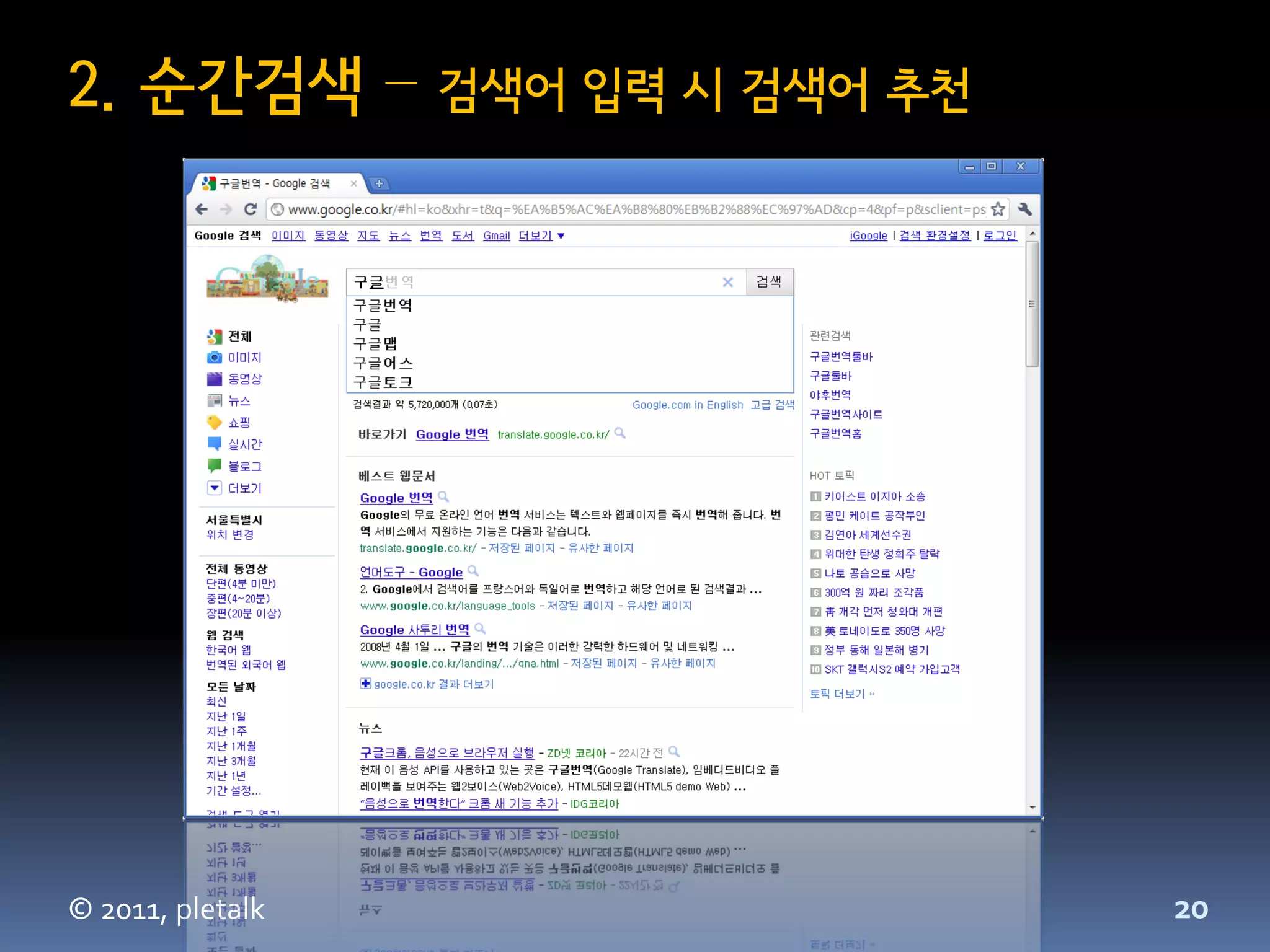The image size is (1270, 952).
Task: Open the 이미지 filter camera icon
Action: coord(215,358)
